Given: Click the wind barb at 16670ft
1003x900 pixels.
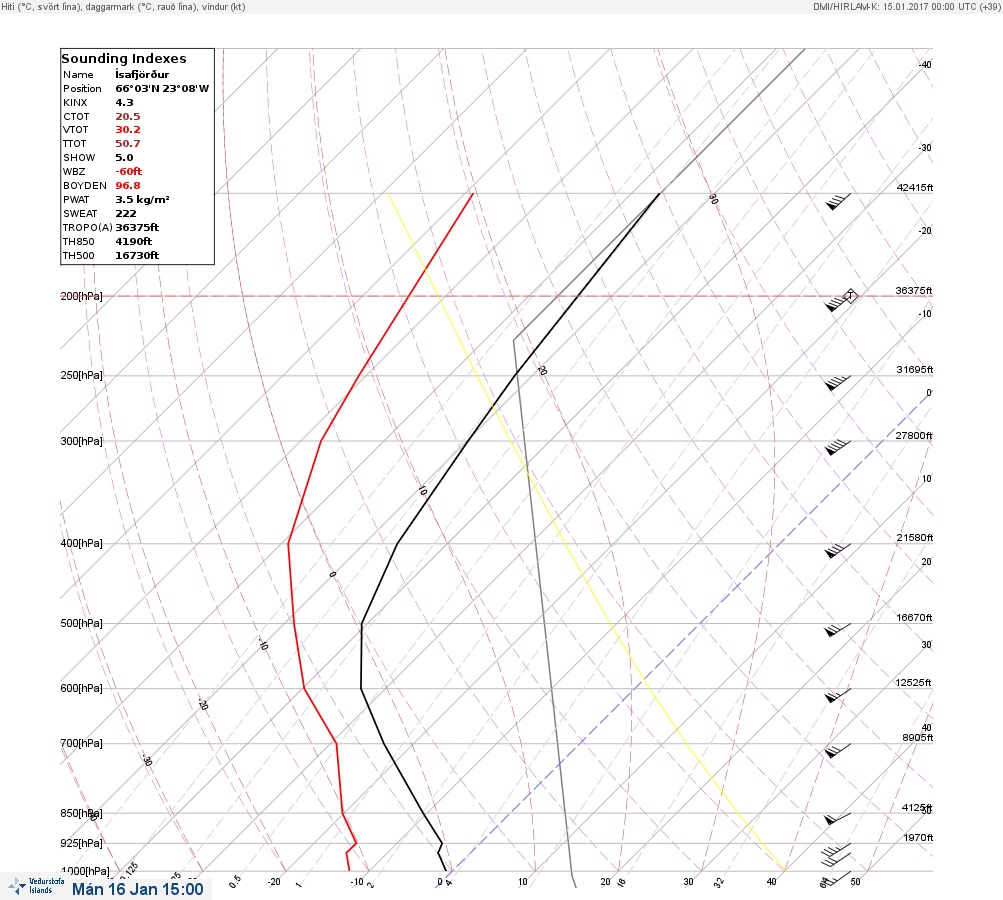Looking at the screenshot, I should 838,630.
